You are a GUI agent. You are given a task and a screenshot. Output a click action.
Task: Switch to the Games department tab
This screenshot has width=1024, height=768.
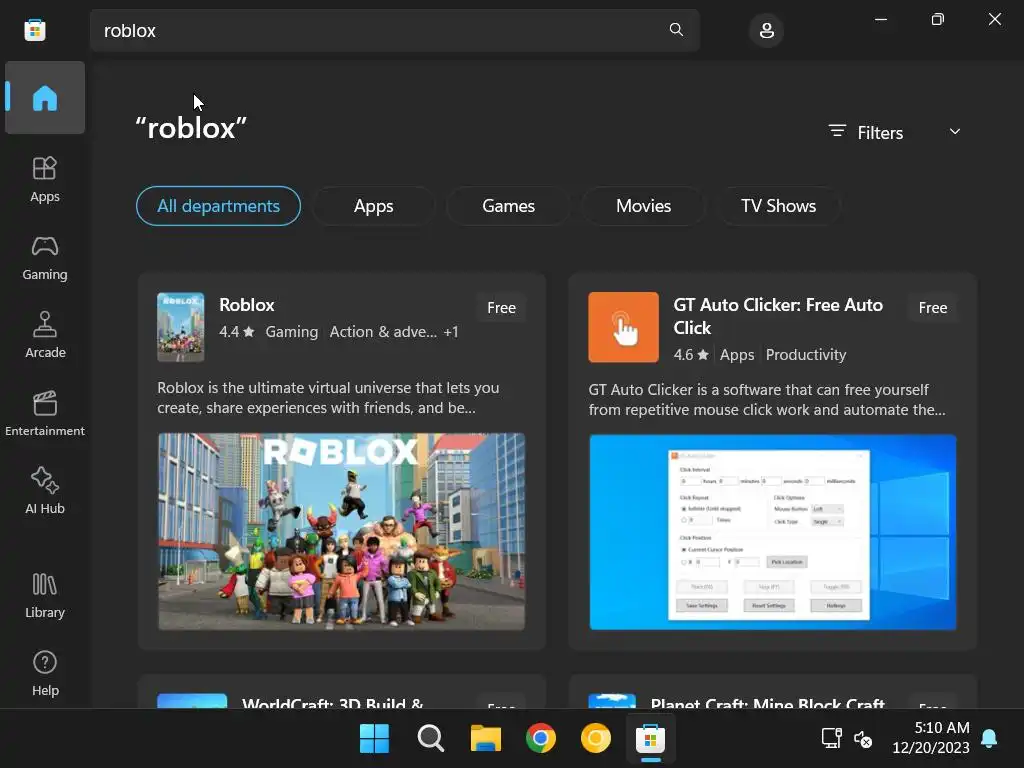click(508, 206)
